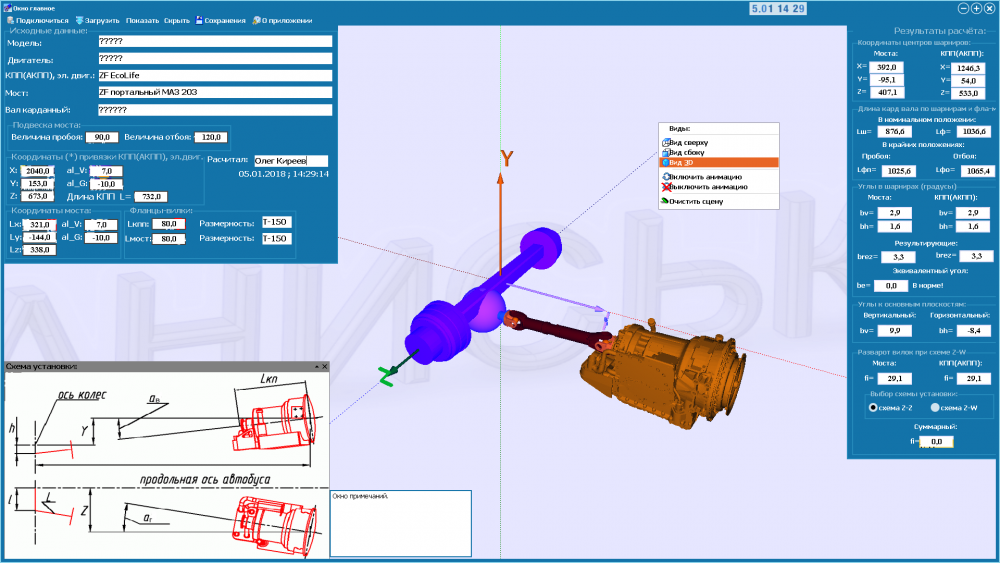Click the Размерность field next to Lкпп

click(277, 223)
